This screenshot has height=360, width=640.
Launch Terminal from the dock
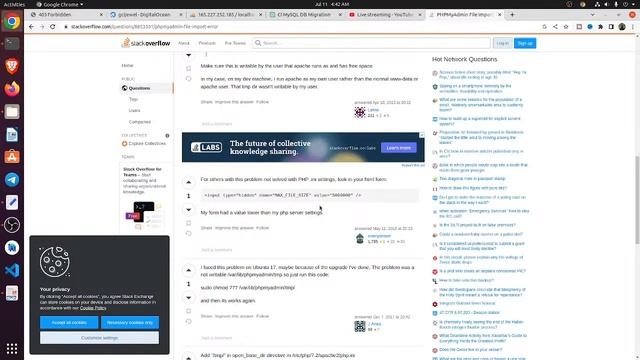point(12,43)
